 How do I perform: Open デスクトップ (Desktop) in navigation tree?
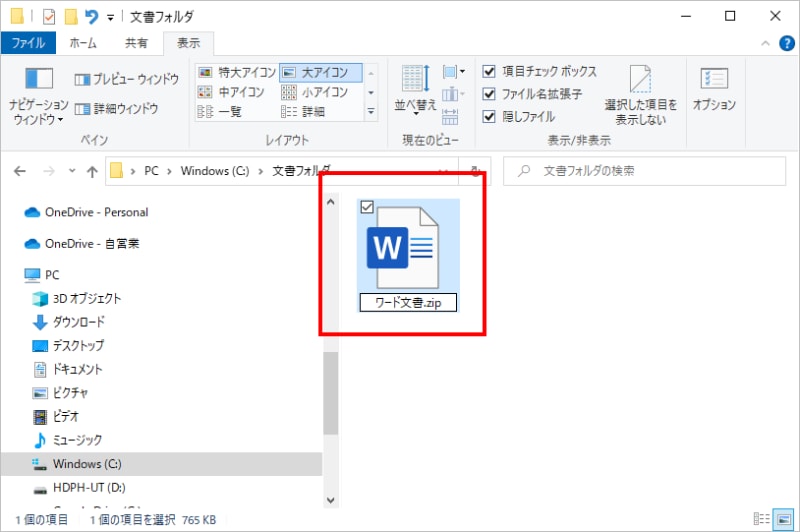tap(68, 345)
